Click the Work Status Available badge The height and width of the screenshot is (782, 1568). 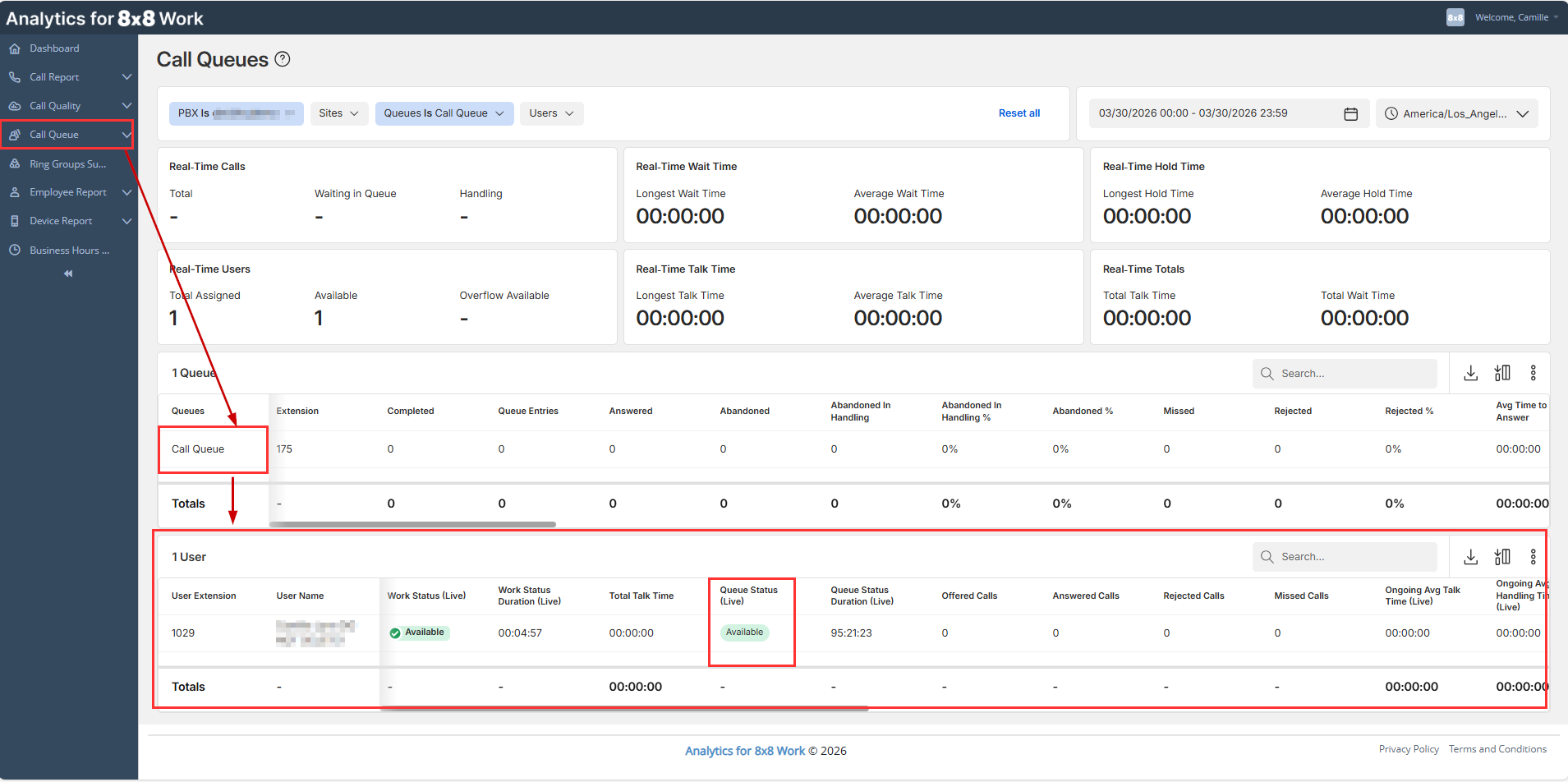coord(418,632)
